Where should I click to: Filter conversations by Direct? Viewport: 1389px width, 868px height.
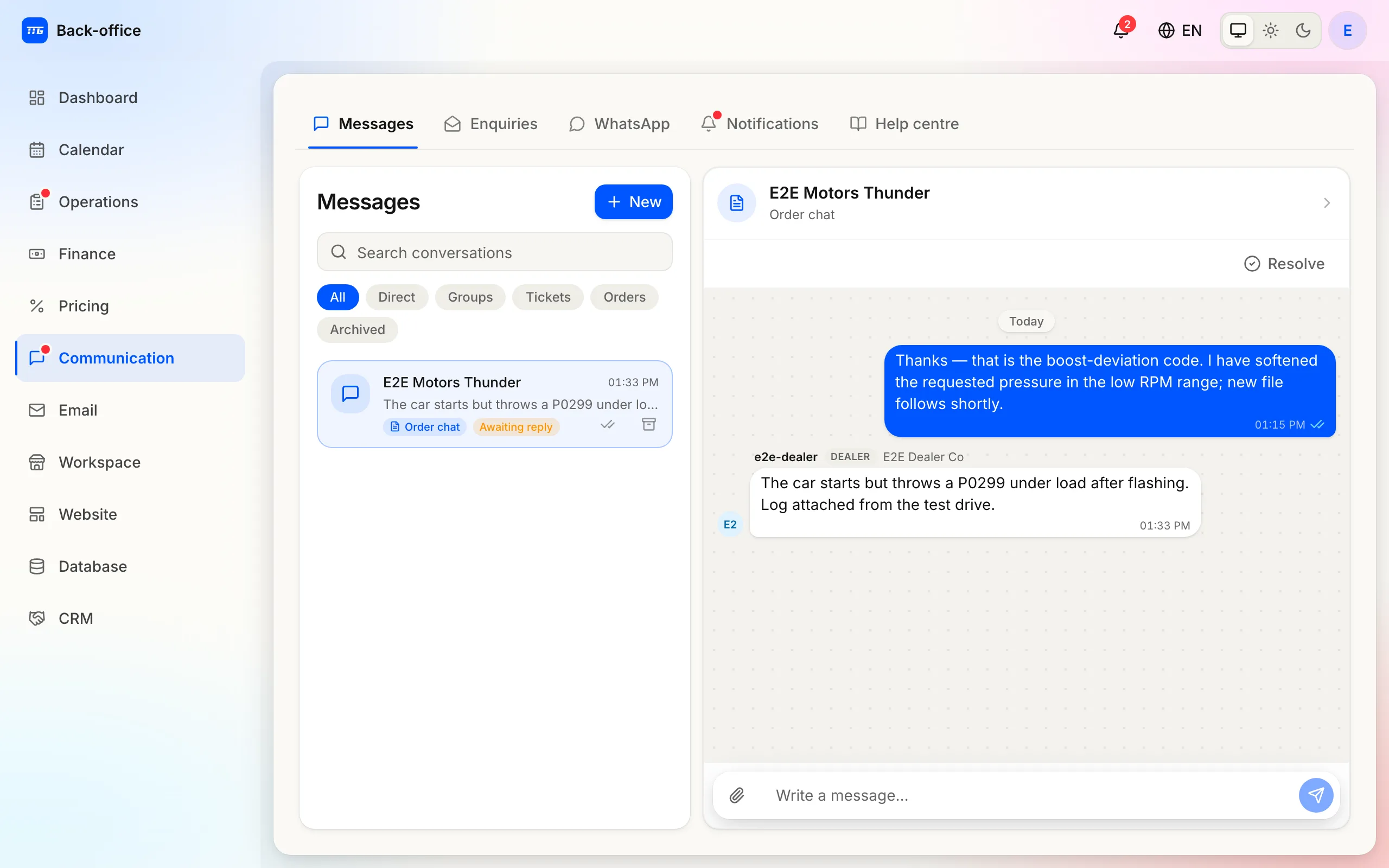(x=396, y=297)
